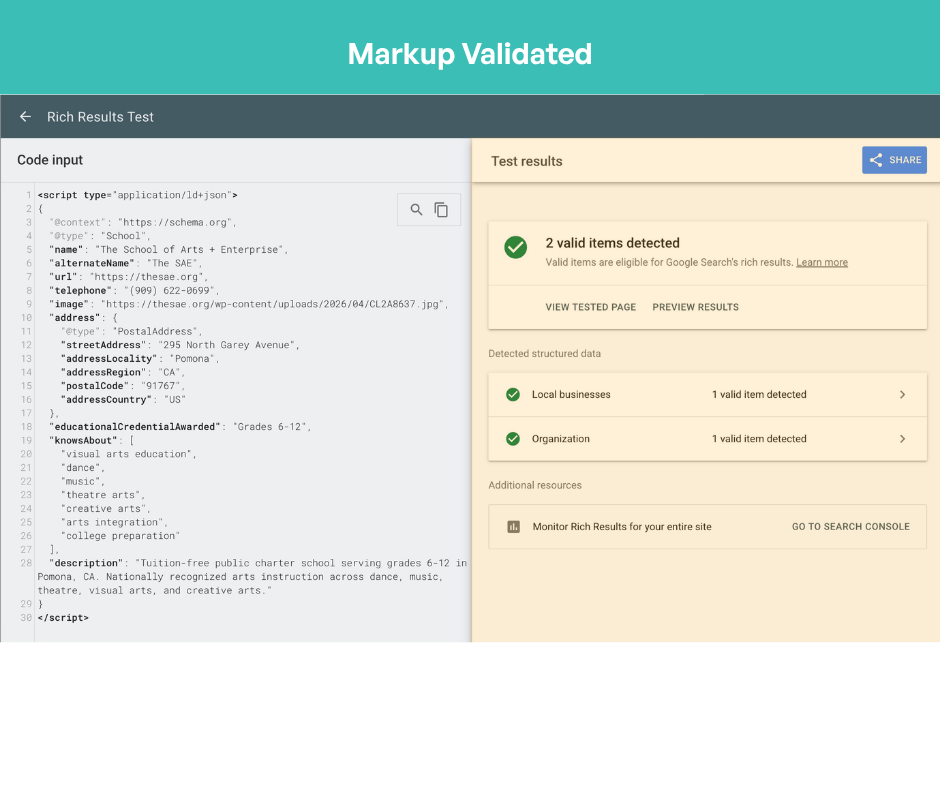Click the "postalCode": "91767" line
Screen dimensions: 940x788
[122, 386]
